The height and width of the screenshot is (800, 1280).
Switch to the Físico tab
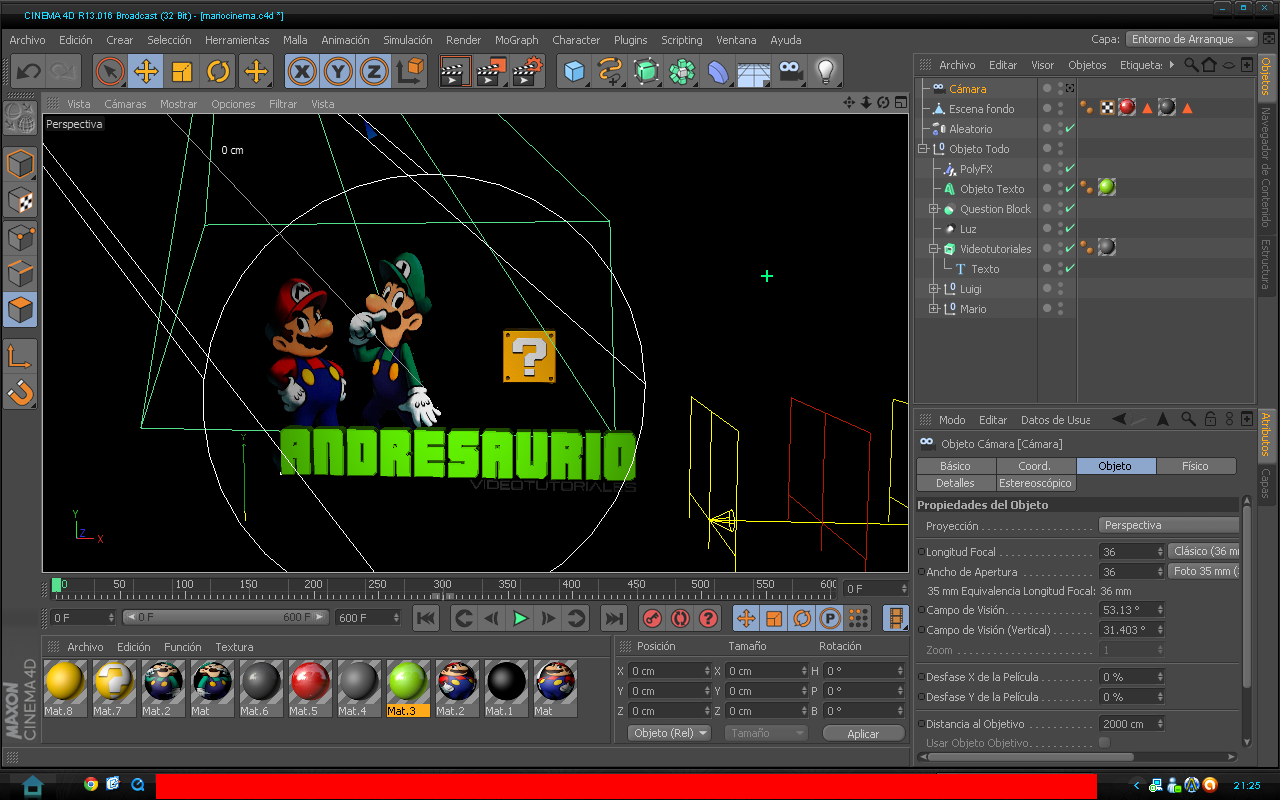(1196, 466)
